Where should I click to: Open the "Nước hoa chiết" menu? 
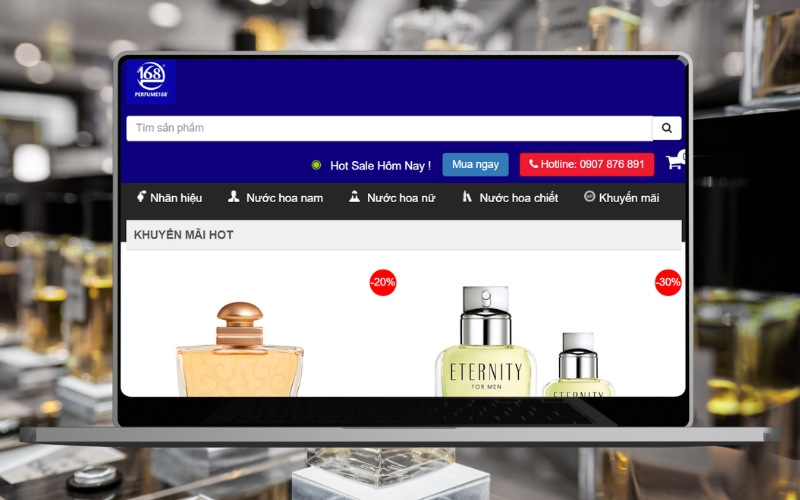(x=510, y=197)
